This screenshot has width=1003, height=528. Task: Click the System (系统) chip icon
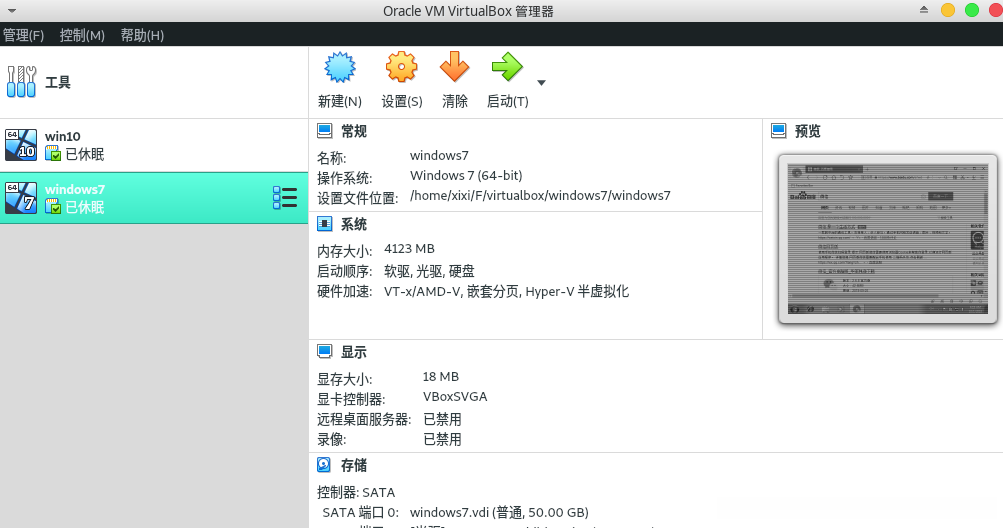(x=325, y=224)
